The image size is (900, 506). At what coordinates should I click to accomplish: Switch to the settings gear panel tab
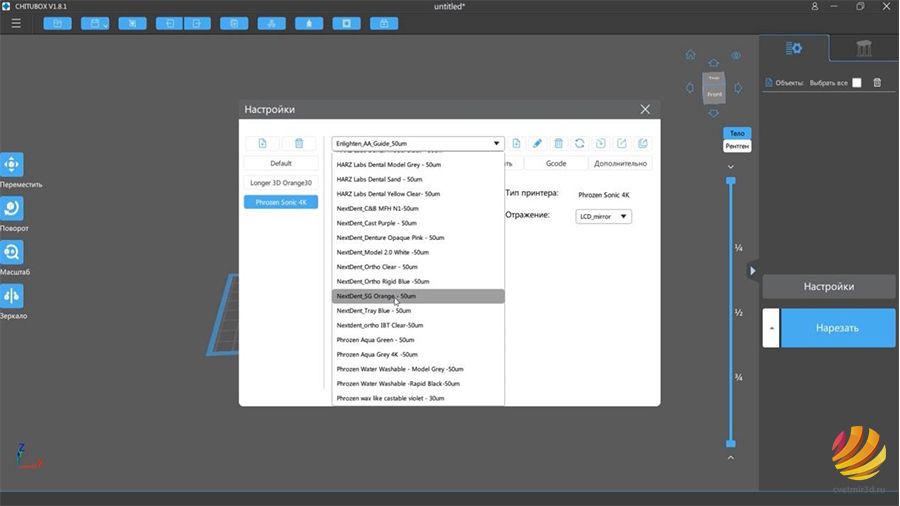click(x=794, y=48)
